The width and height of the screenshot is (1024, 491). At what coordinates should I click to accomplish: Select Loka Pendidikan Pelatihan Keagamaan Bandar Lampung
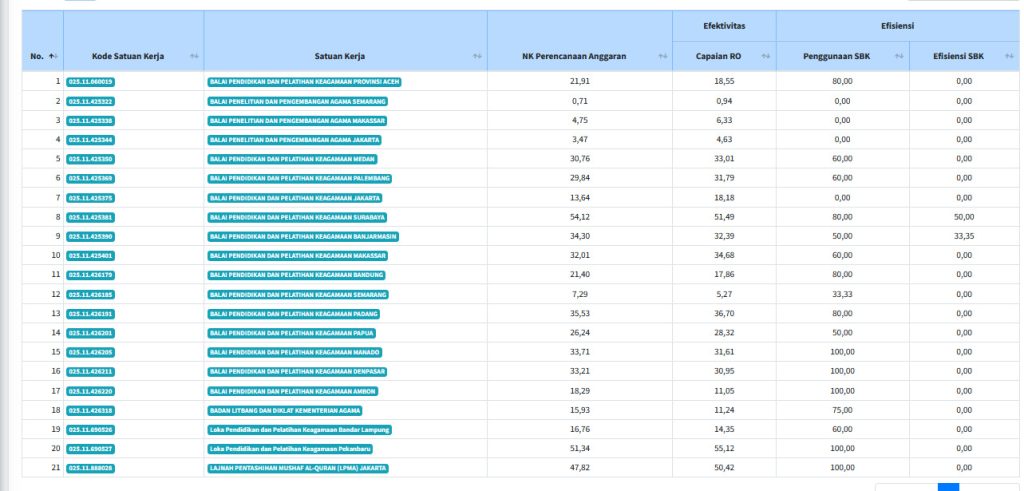(x=300, y=430)
